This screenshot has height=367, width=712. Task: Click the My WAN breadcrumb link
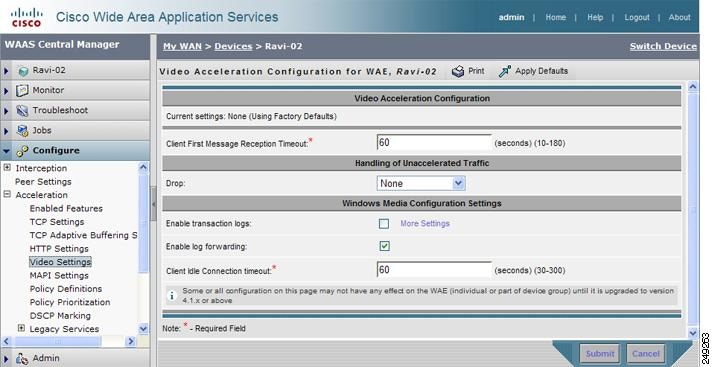[183, 46]
